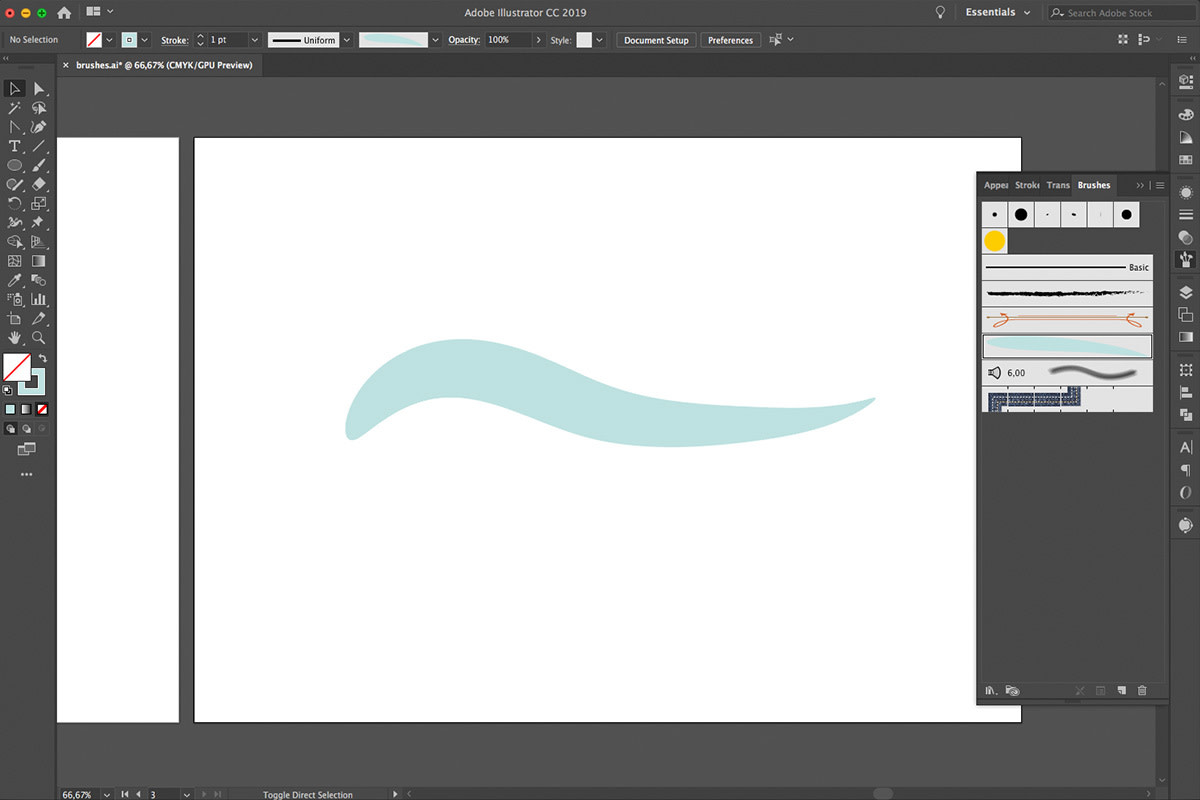
Task: Select the Eraser tool
Action: [x=39, y=184]
